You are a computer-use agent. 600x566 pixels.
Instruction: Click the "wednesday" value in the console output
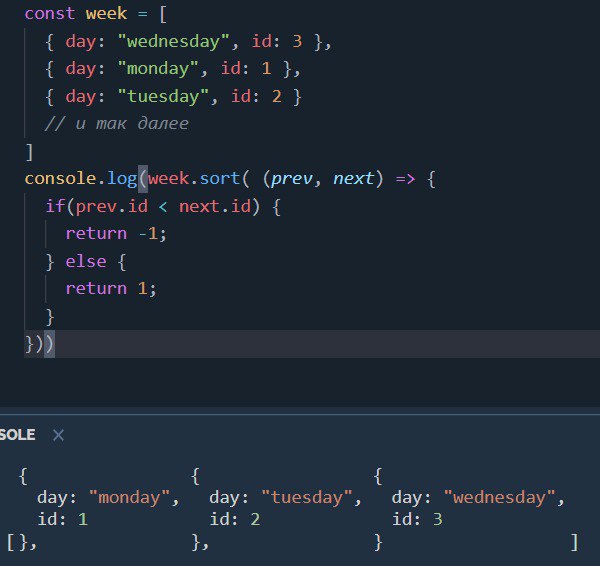tap(499, 497)
